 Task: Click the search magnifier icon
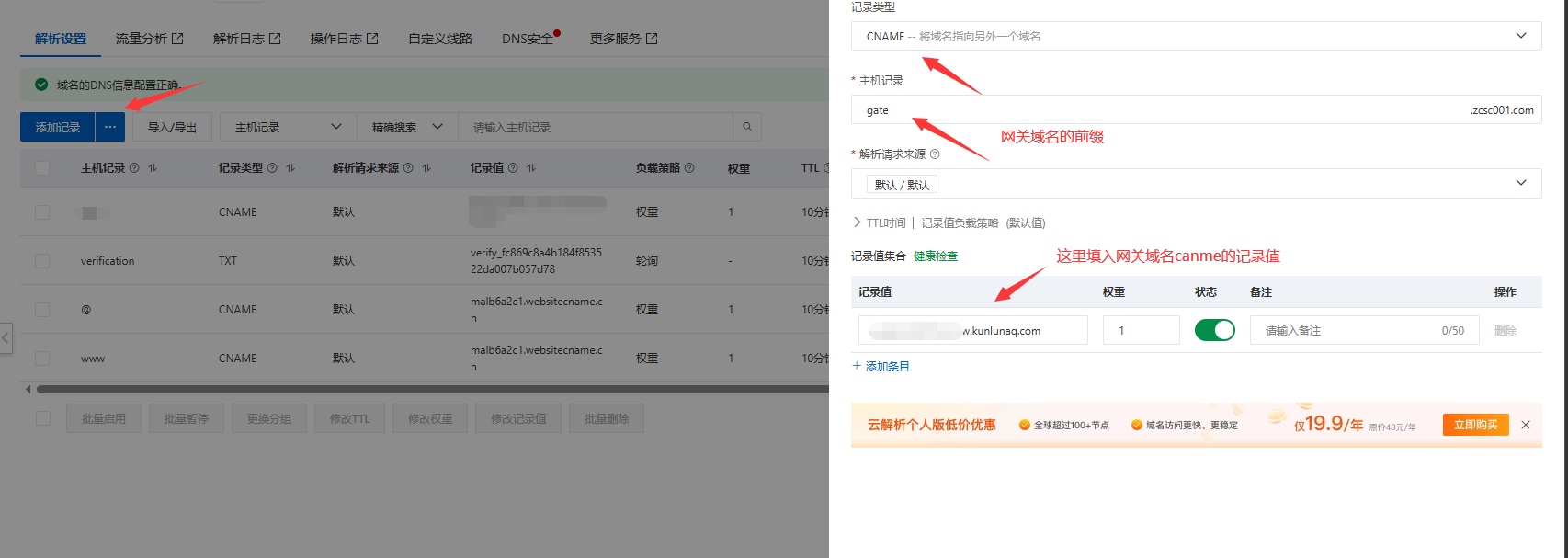pyautogui.click(x=747, y=127)
